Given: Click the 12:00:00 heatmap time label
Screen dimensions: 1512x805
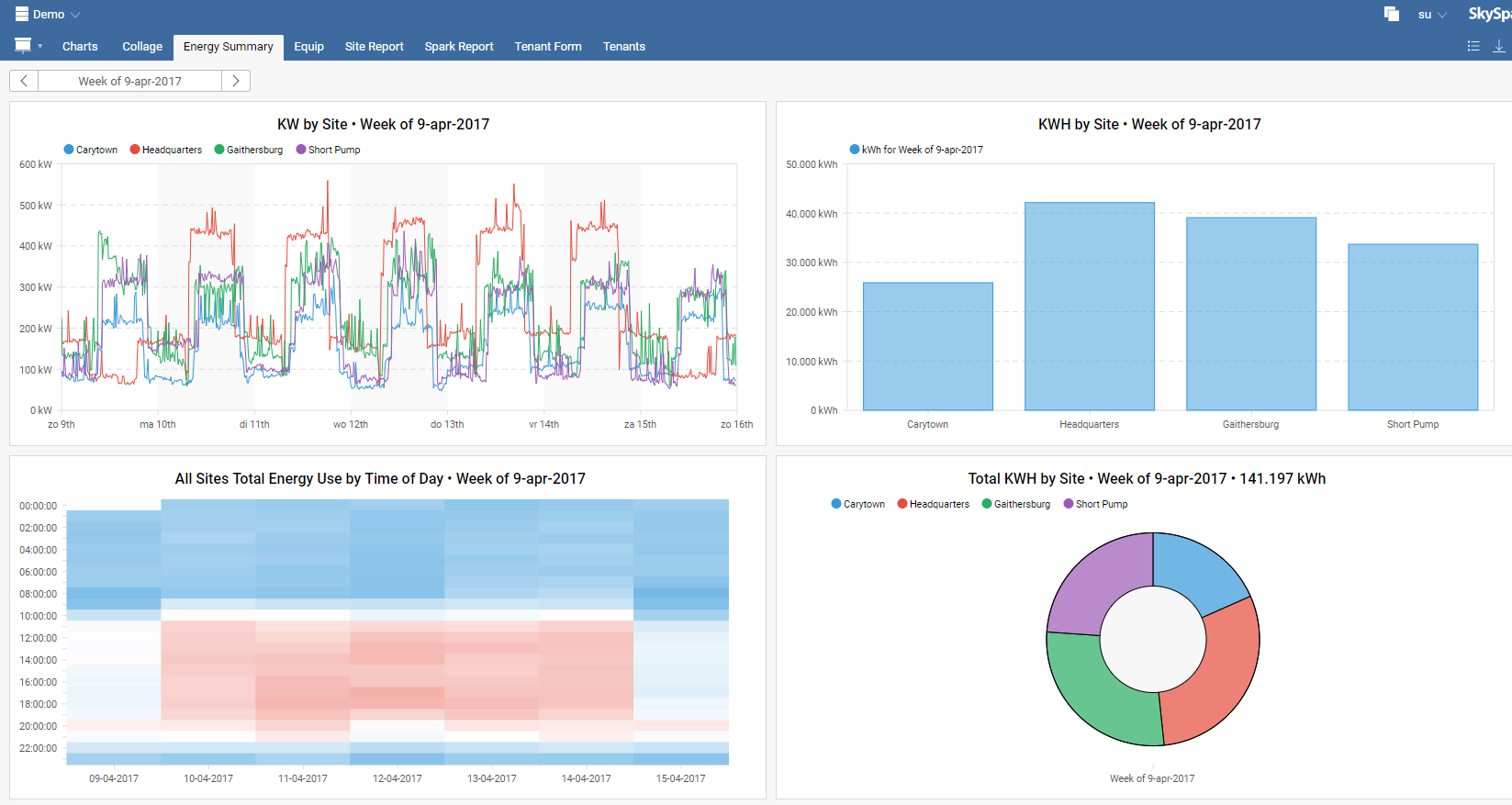Looking at the screenshot, I should pos(39,638).
